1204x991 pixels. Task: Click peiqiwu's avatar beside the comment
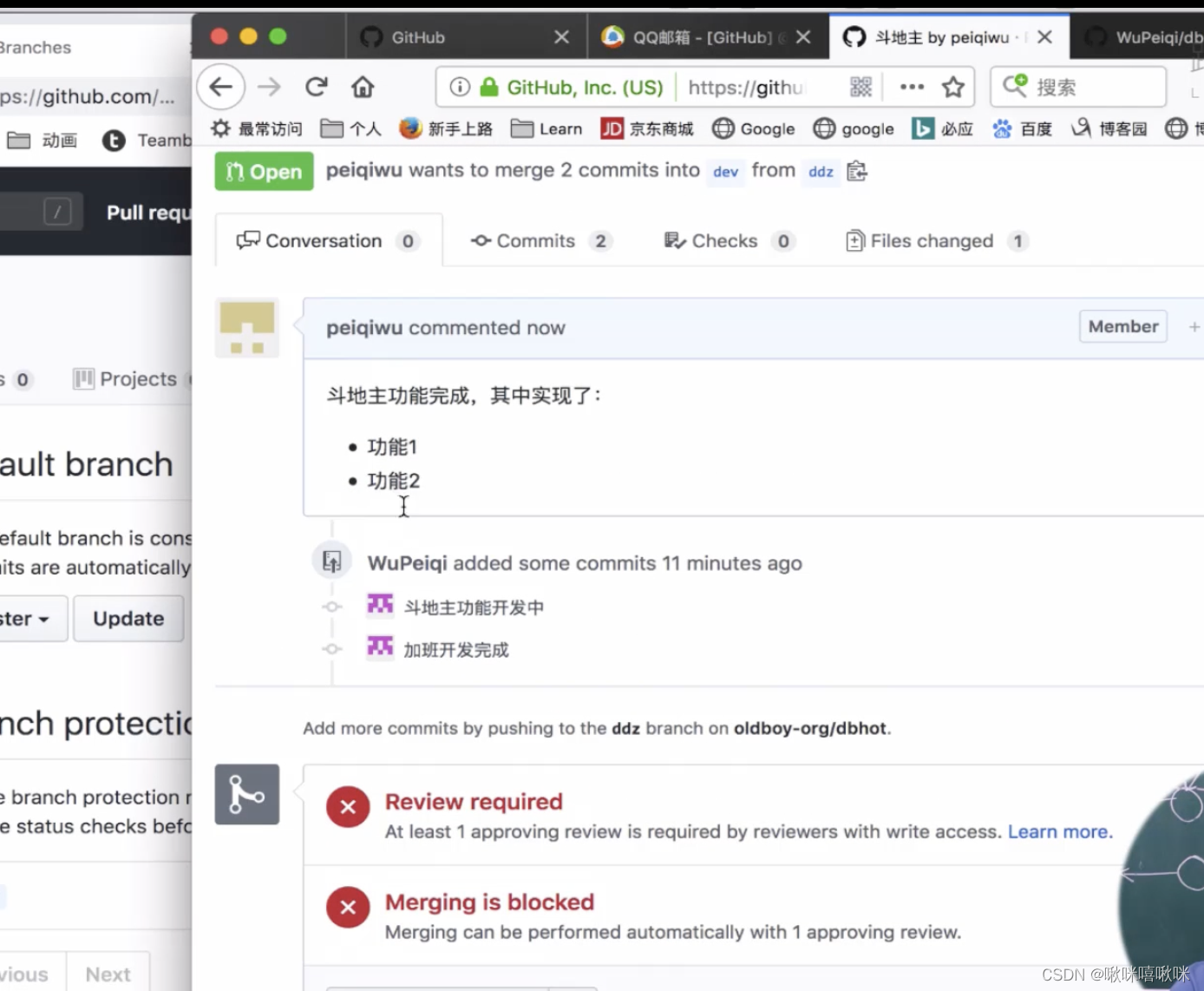(247, 328)
